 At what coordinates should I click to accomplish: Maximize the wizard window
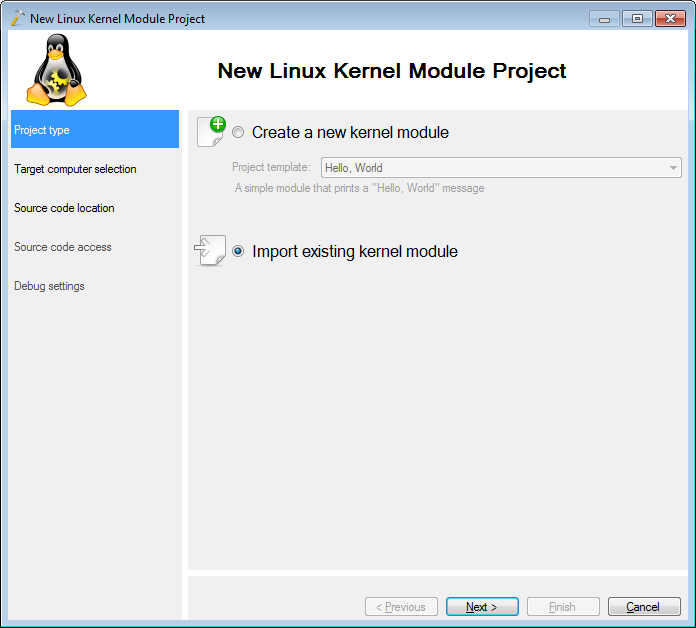(637, 19)
